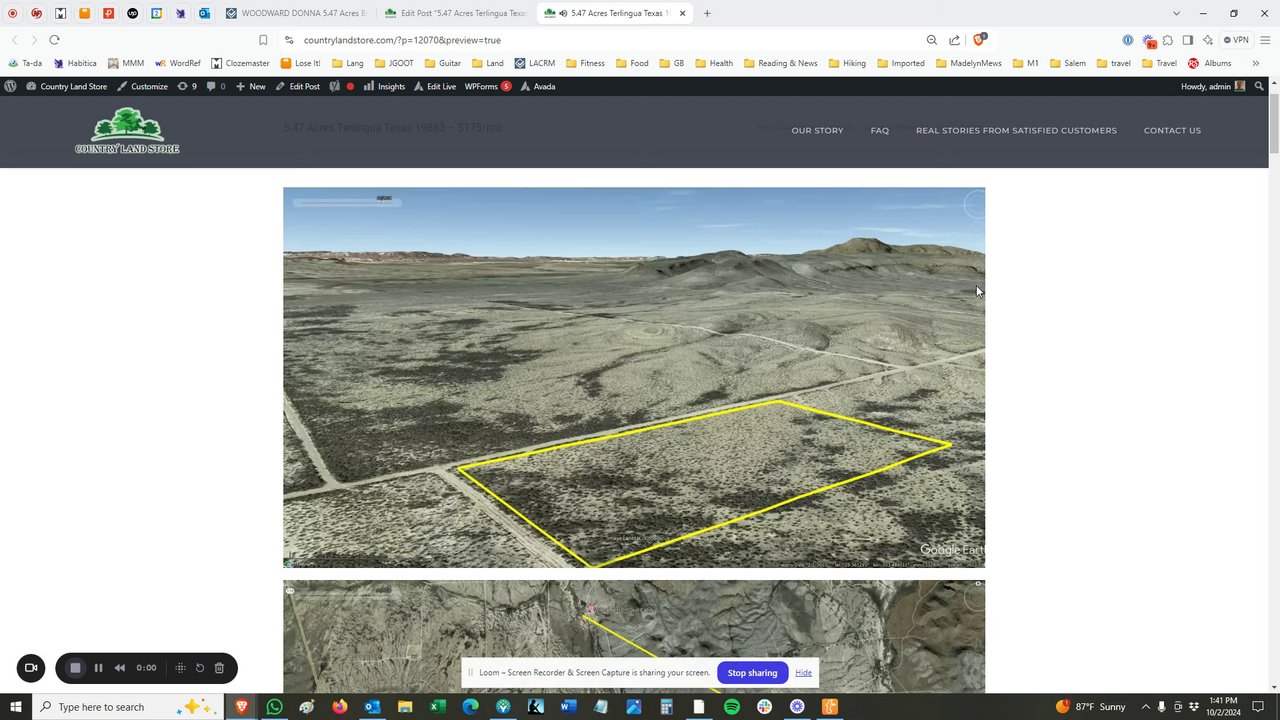This screenshot has height=720, width=1280.
Task: Stop the Loom recording
Action: [x=75, y=668]
